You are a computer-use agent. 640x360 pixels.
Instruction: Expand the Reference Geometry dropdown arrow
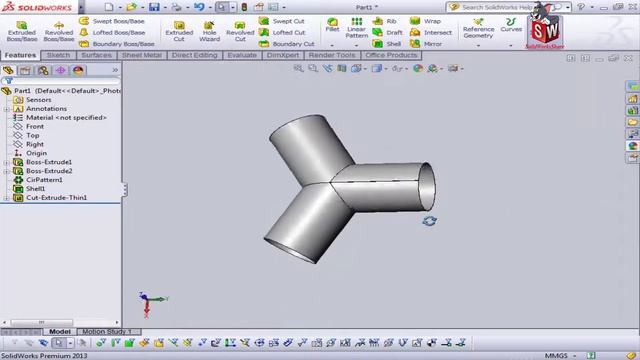pos(478,45)
